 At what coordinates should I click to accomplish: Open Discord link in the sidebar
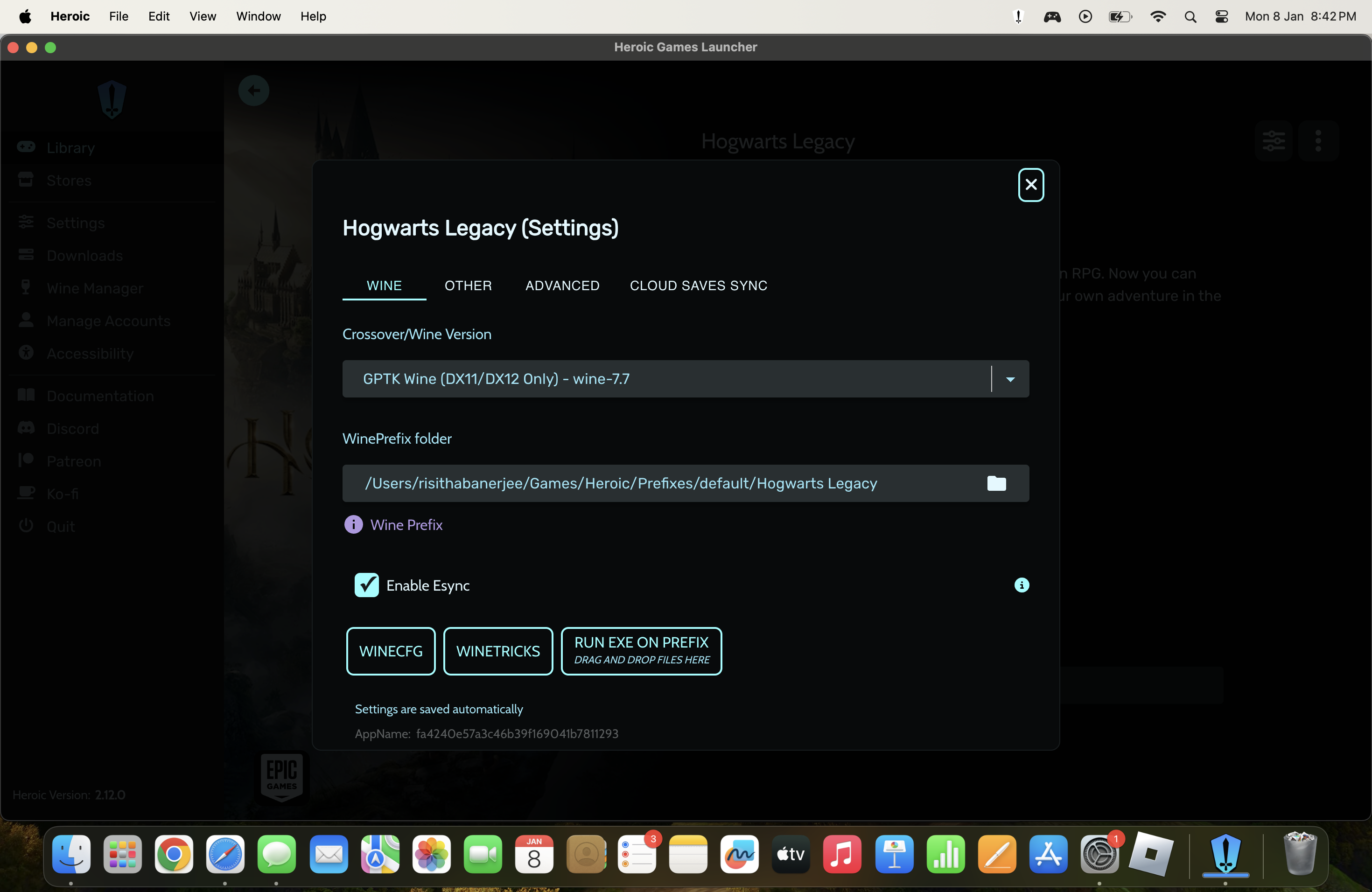coord(112,429)
